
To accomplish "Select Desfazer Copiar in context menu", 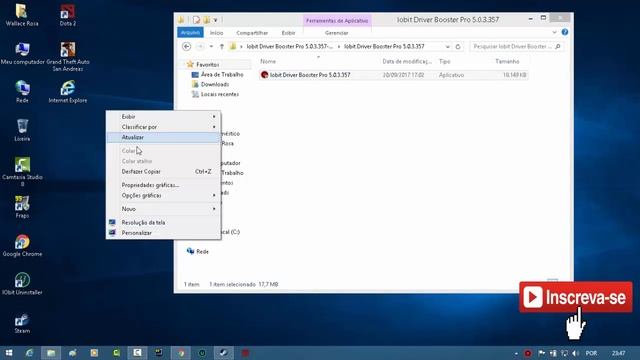I will pyautogui.click(x=163, y=171).
